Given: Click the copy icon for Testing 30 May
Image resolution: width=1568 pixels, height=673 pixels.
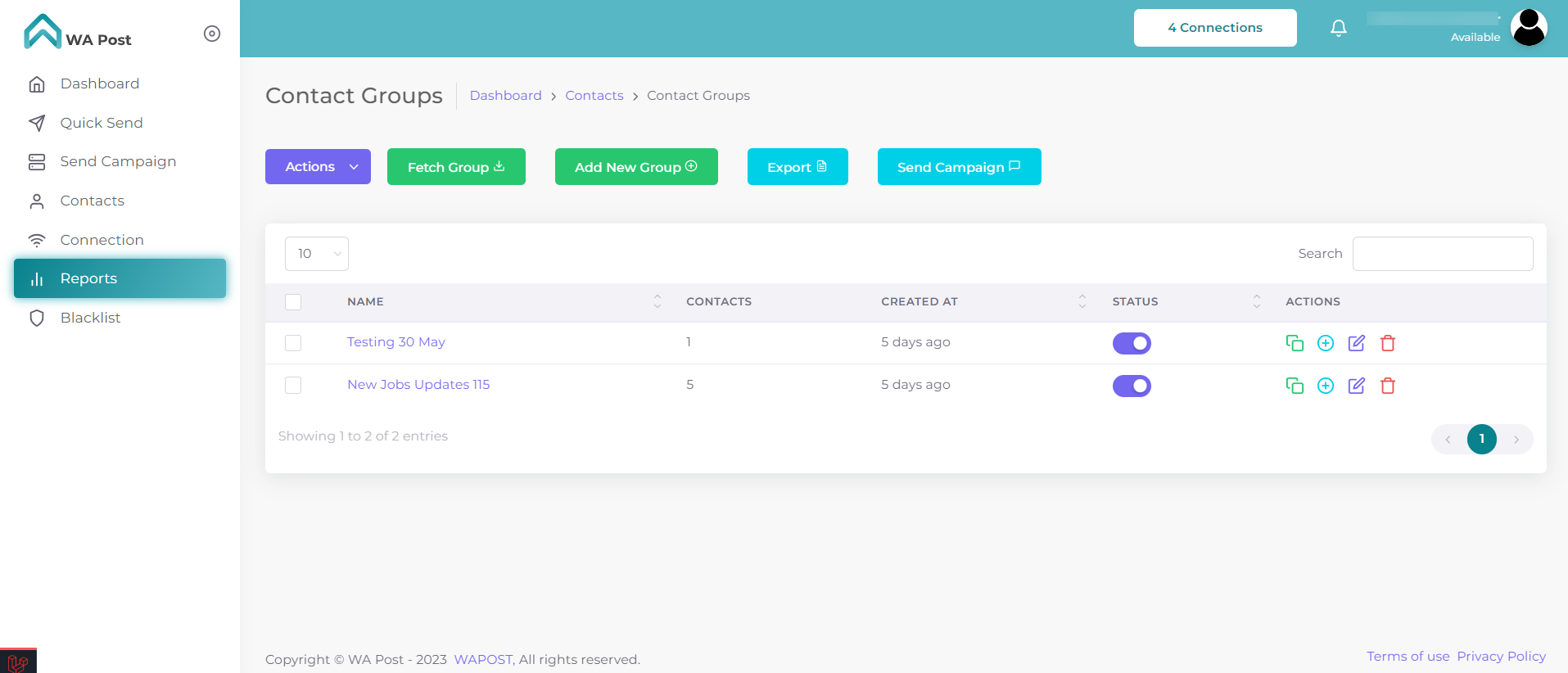Looking at the screenshot, I should click(1294, 343).
